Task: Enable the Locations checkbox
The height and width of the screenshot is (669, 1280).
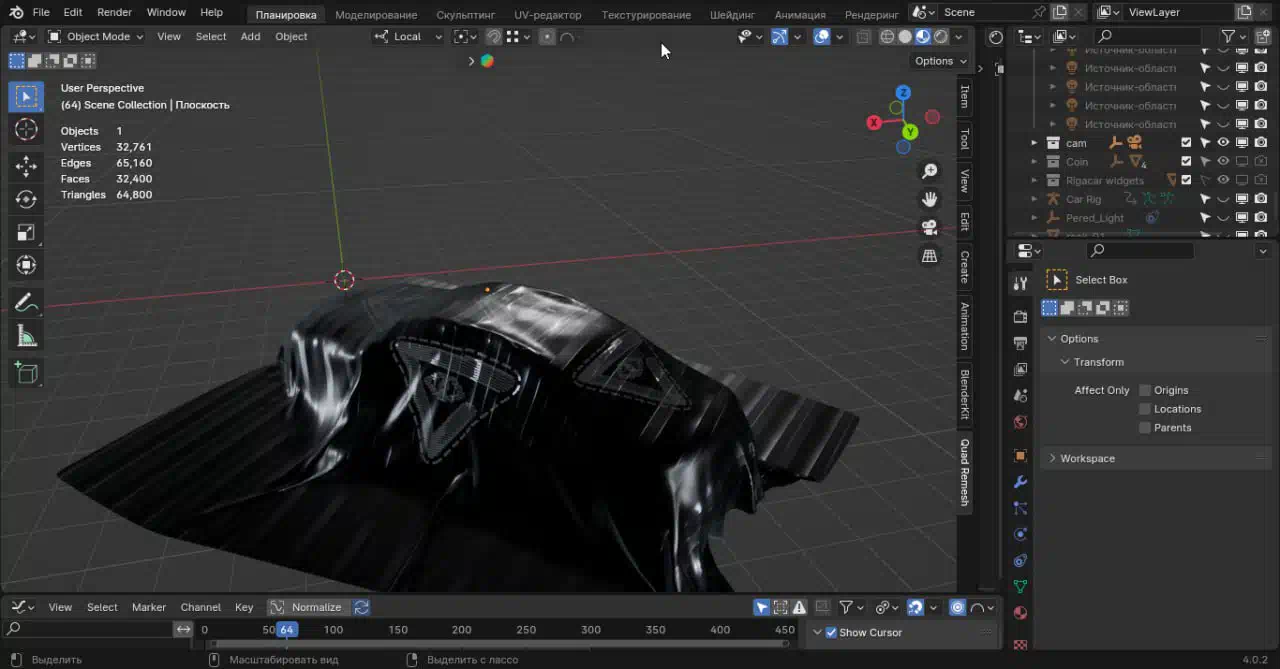Action: 1145,409
